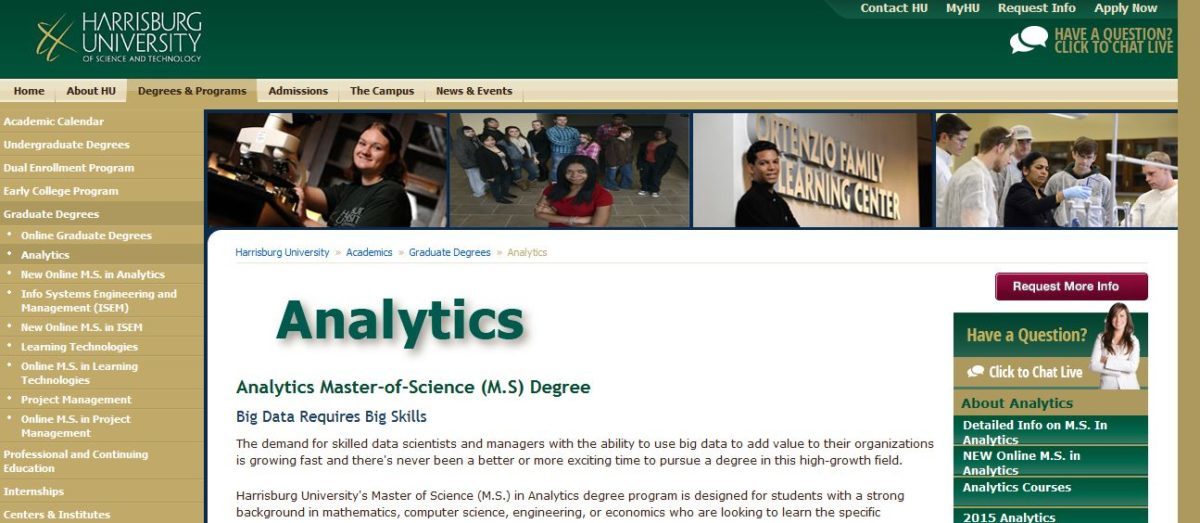The height and width of the screenshot is (523, 1200).
Task: Click the Harrisburg University logo
Action: click(x=118, y=38)
